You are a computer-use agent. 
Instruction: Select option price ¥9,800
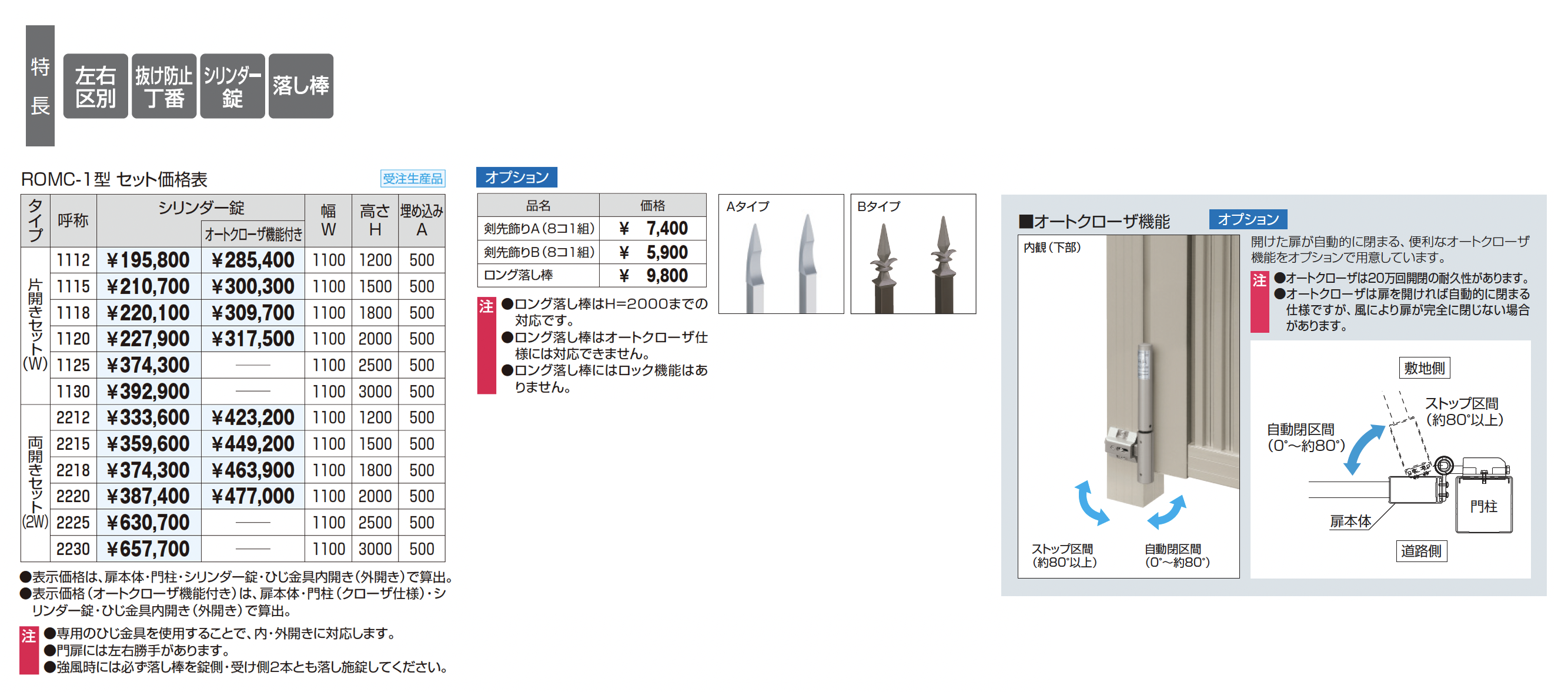[x=653, y=275]
